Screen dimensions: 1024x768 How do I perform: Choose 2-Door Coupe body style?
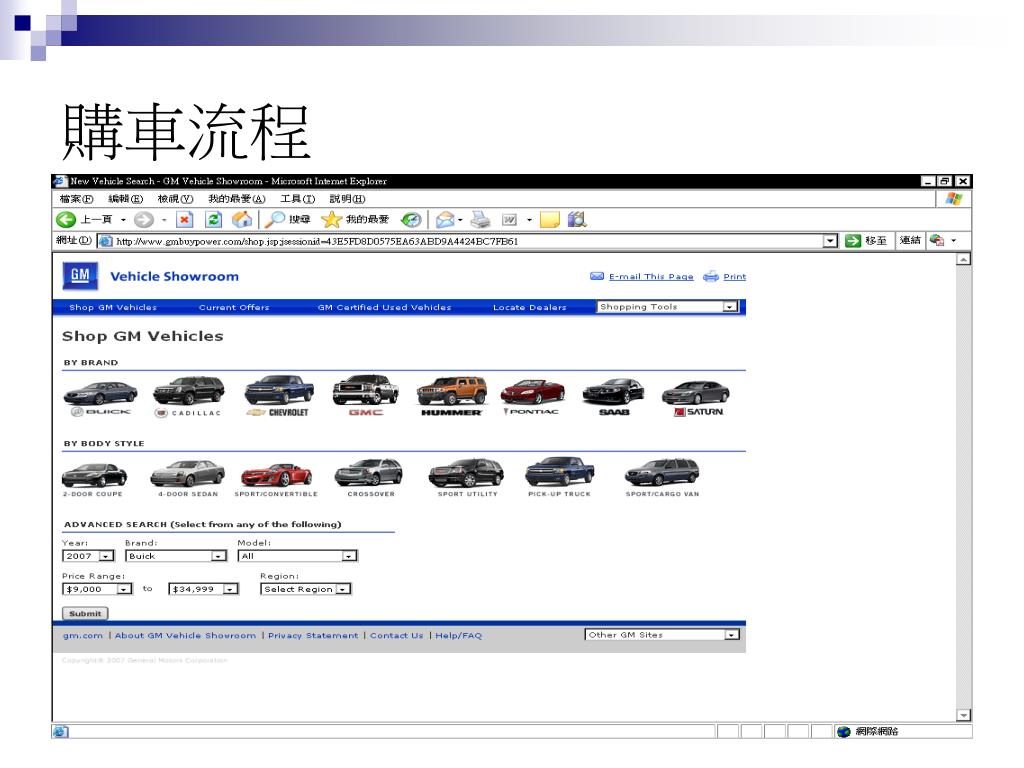94,480
